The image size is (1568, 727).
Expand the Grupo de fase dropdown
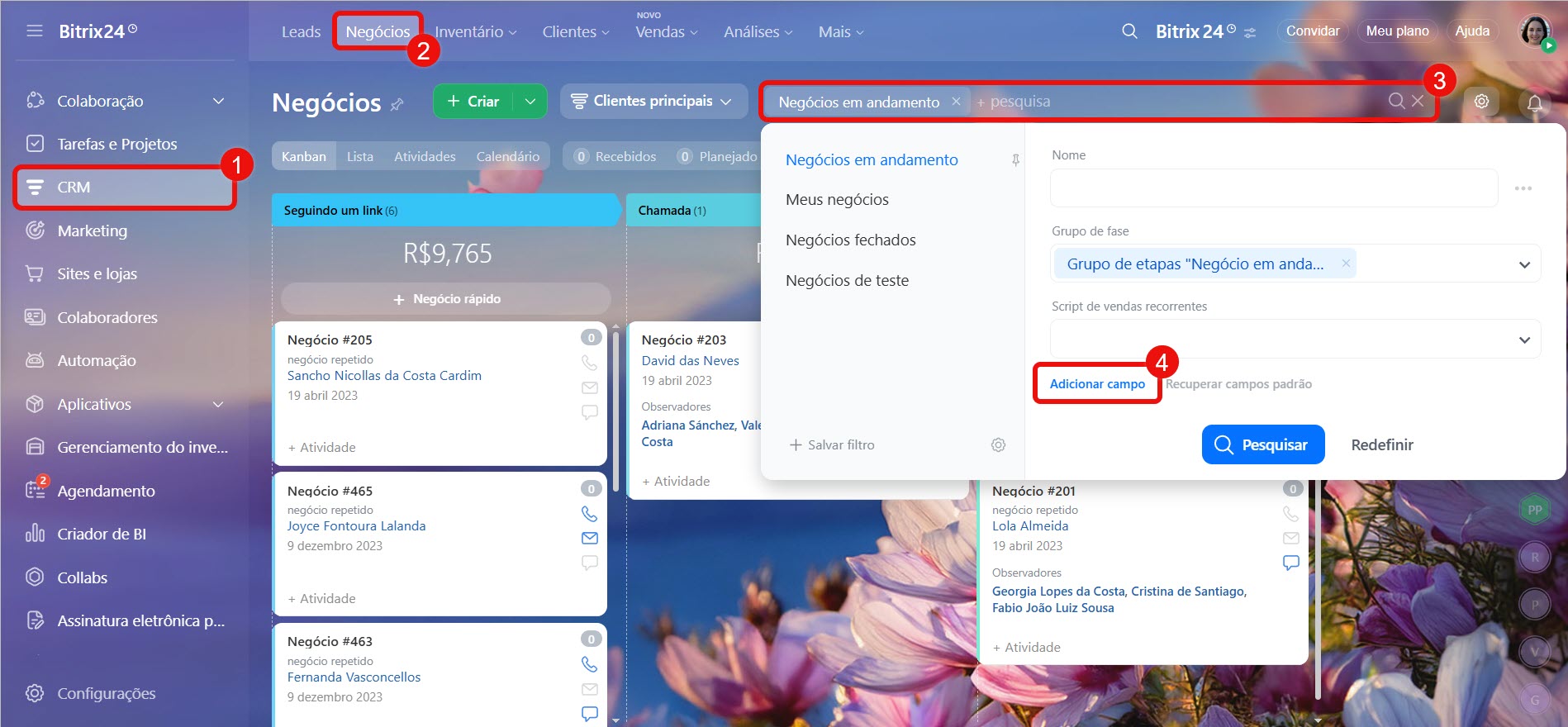[1524, 264]
